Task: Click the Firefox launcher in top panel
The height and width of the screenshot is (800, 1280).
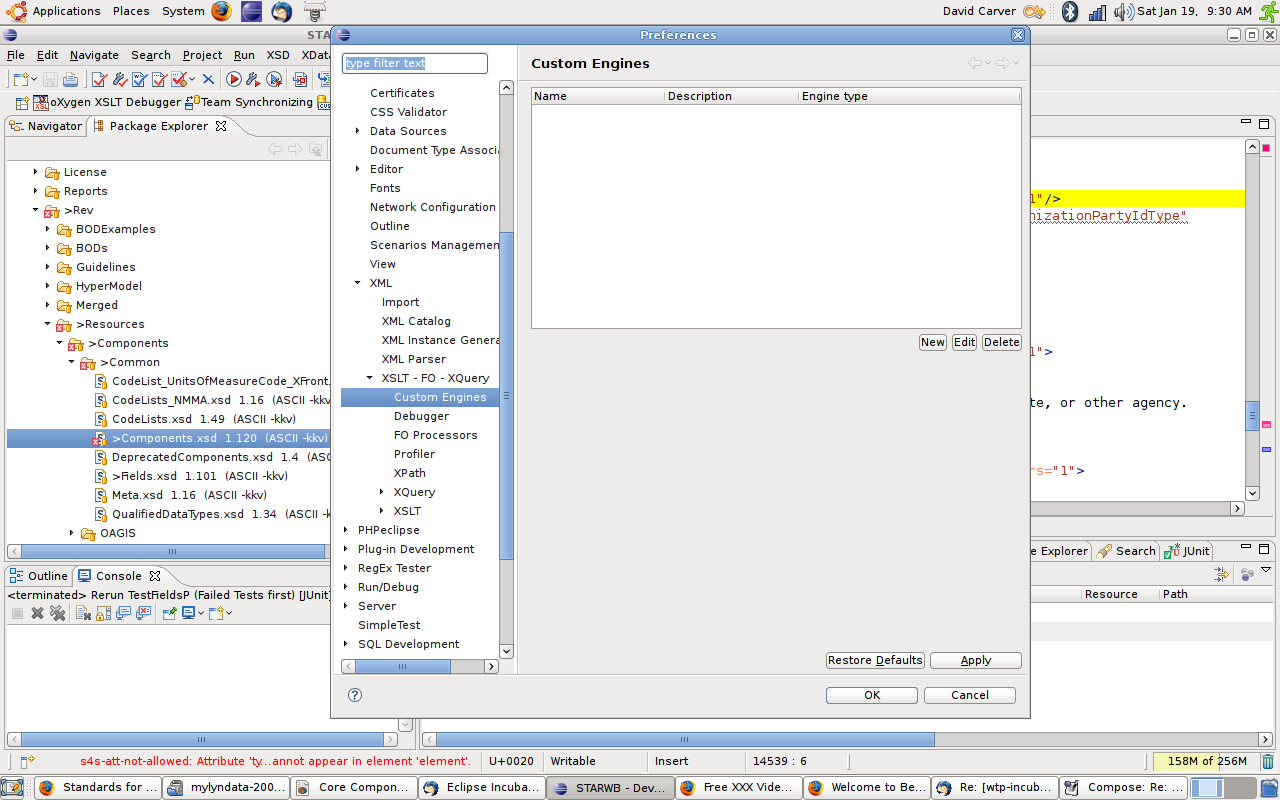Action: (221, 11)
